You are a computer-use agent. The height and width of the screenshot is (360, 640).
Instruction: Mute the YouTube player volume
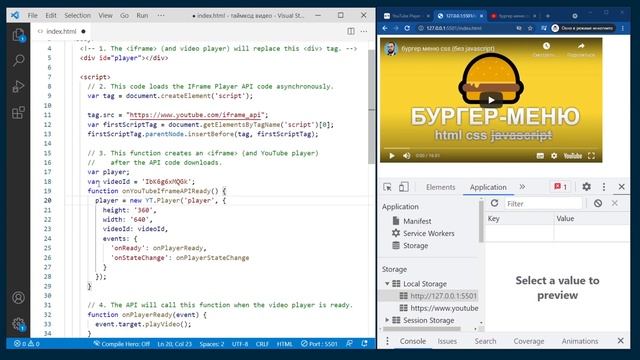[407, 156]
